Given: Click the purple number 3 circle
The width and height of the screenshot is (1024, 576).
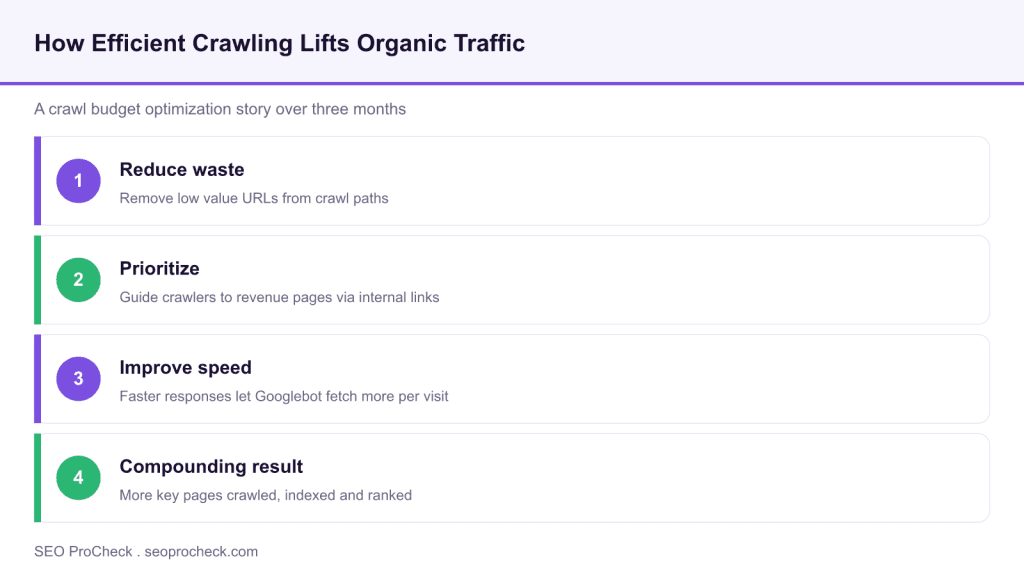Looking at the screenshot, I should pyautogui.click(x=78, y=379).
